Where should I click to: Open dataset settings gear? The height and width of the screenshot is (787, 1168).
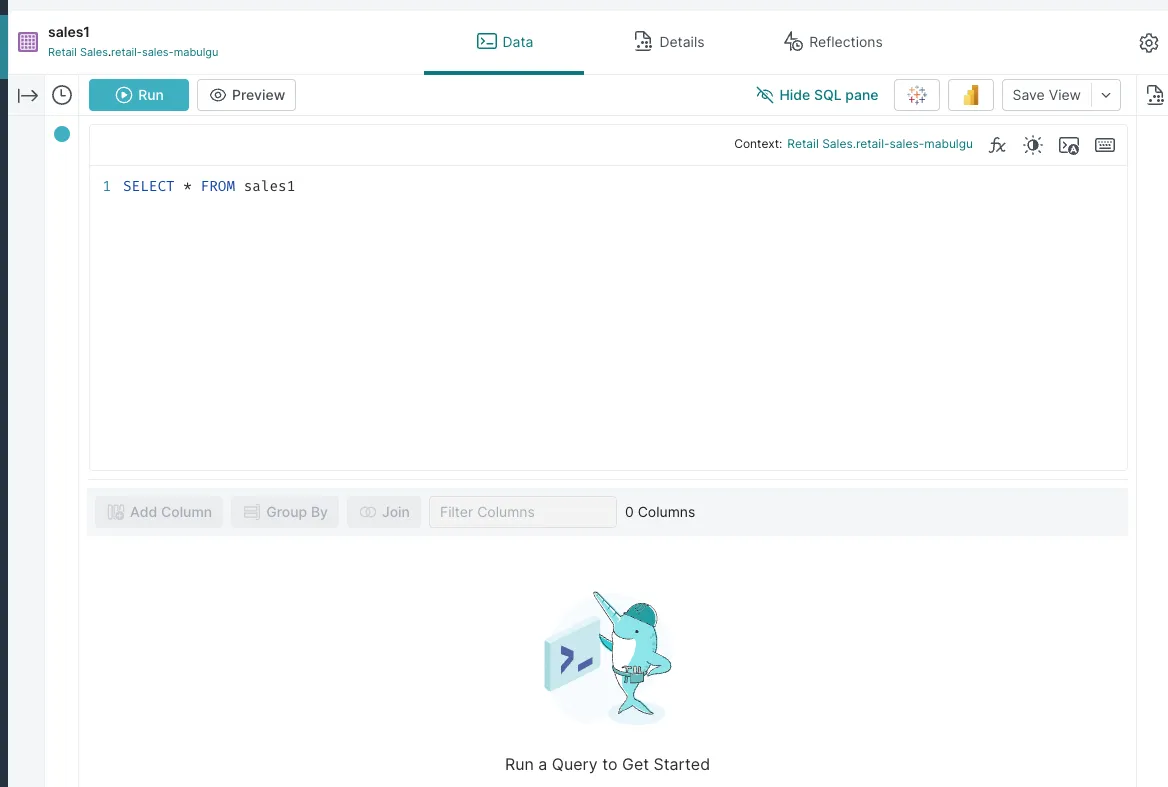coord(1148,42)
